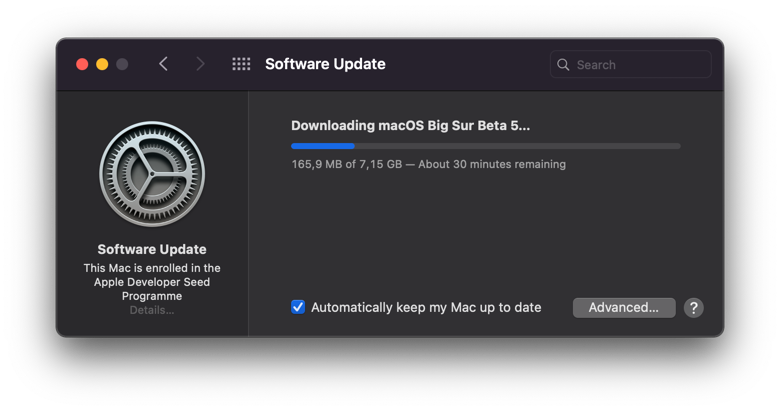Click the grey zoom window button
The image size is (780, 411).
pyautogui.click(x=122, y=64)
